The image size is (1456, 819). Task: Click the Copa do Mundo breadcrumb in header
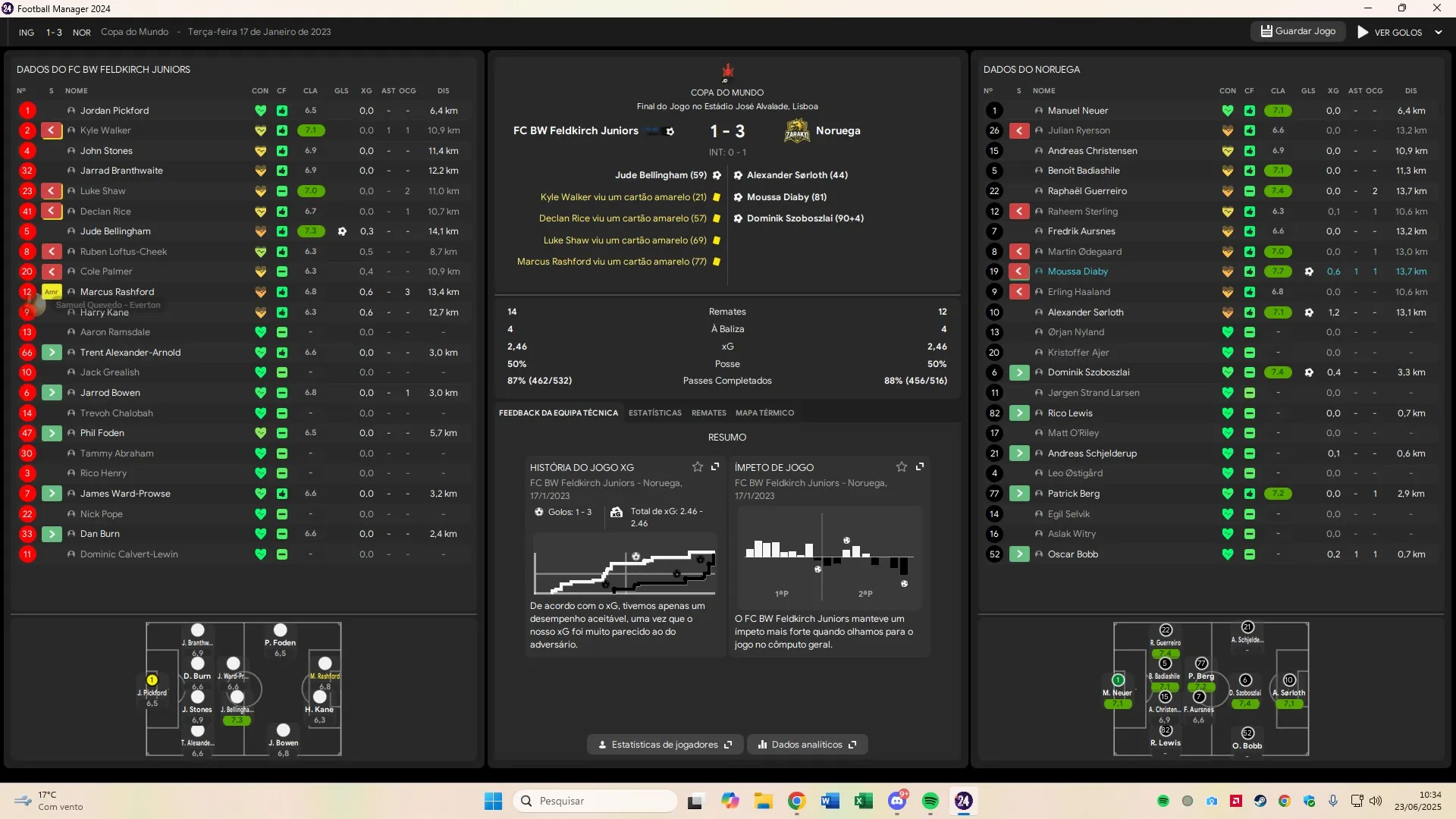[x=134, y=32]
